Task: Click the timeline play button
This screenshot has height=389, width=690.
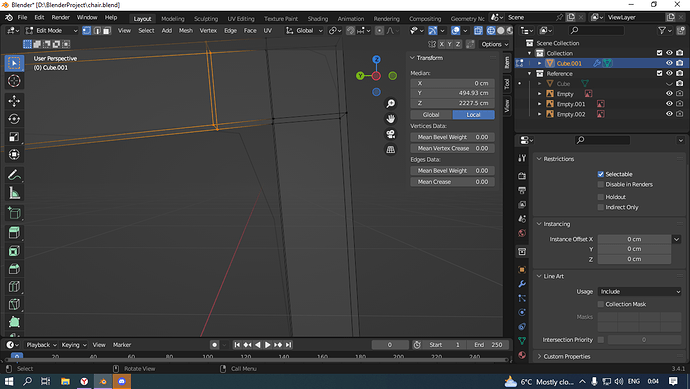Action: pos(268,345)
